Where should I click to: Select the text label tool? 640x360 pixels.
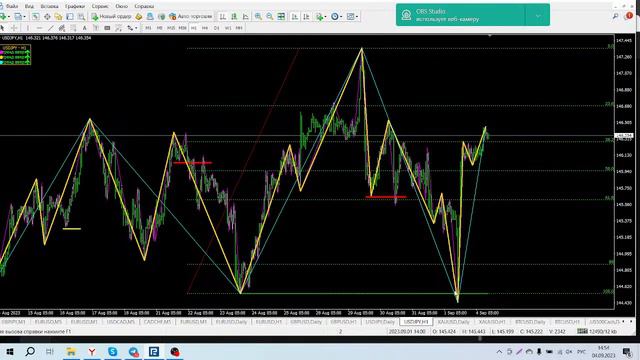click(x=96, y=28)
